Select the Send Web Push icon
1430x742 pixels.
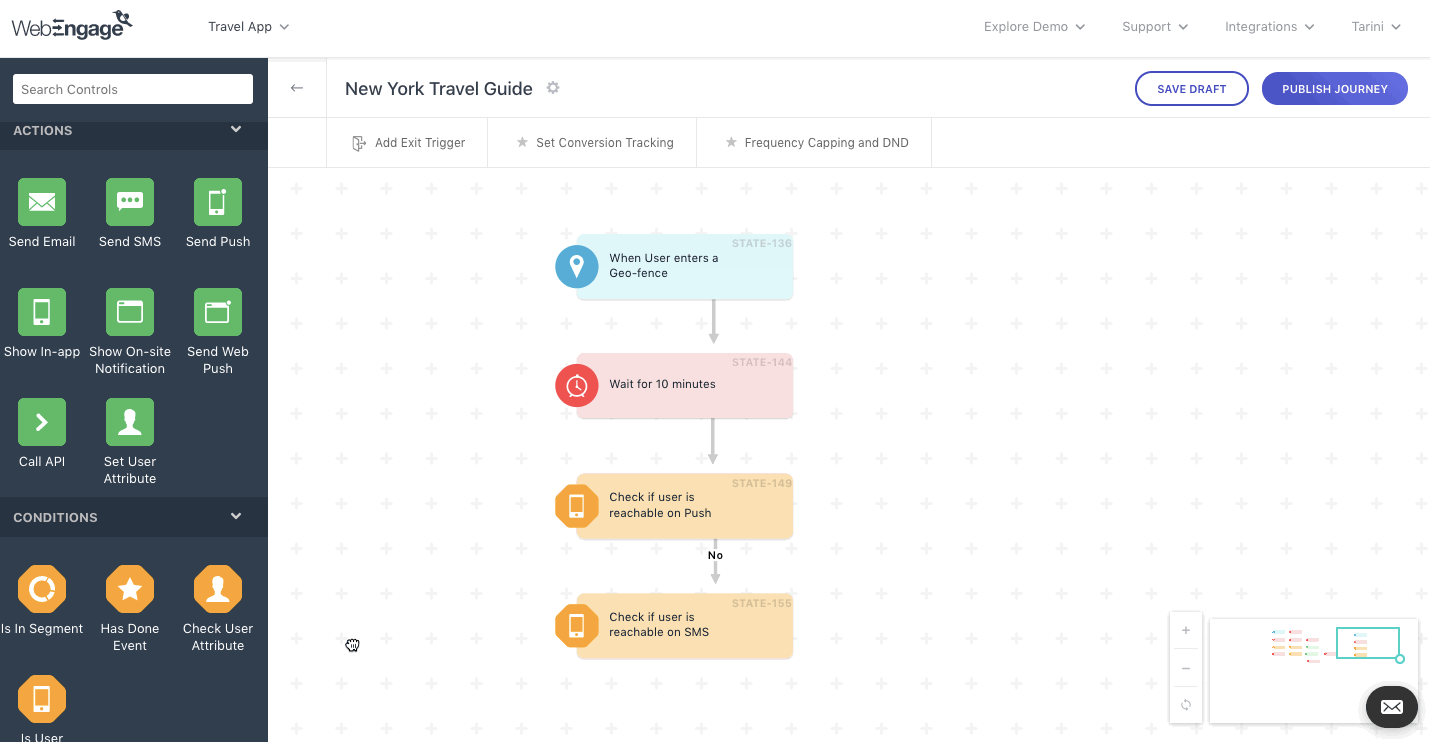pos(218,312)
